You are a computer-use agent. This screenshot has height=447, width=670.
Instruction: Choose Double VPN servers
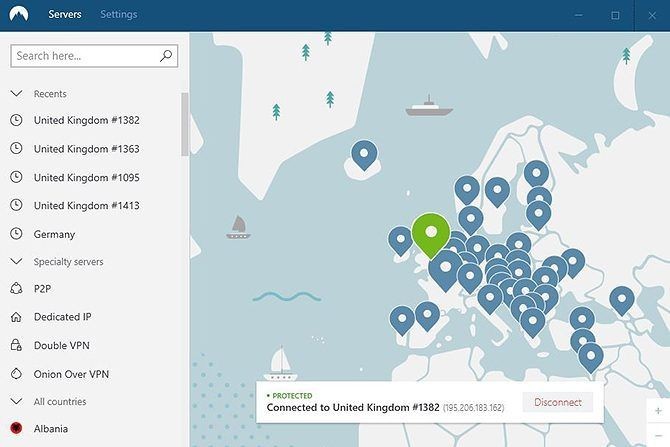point(62,345)
